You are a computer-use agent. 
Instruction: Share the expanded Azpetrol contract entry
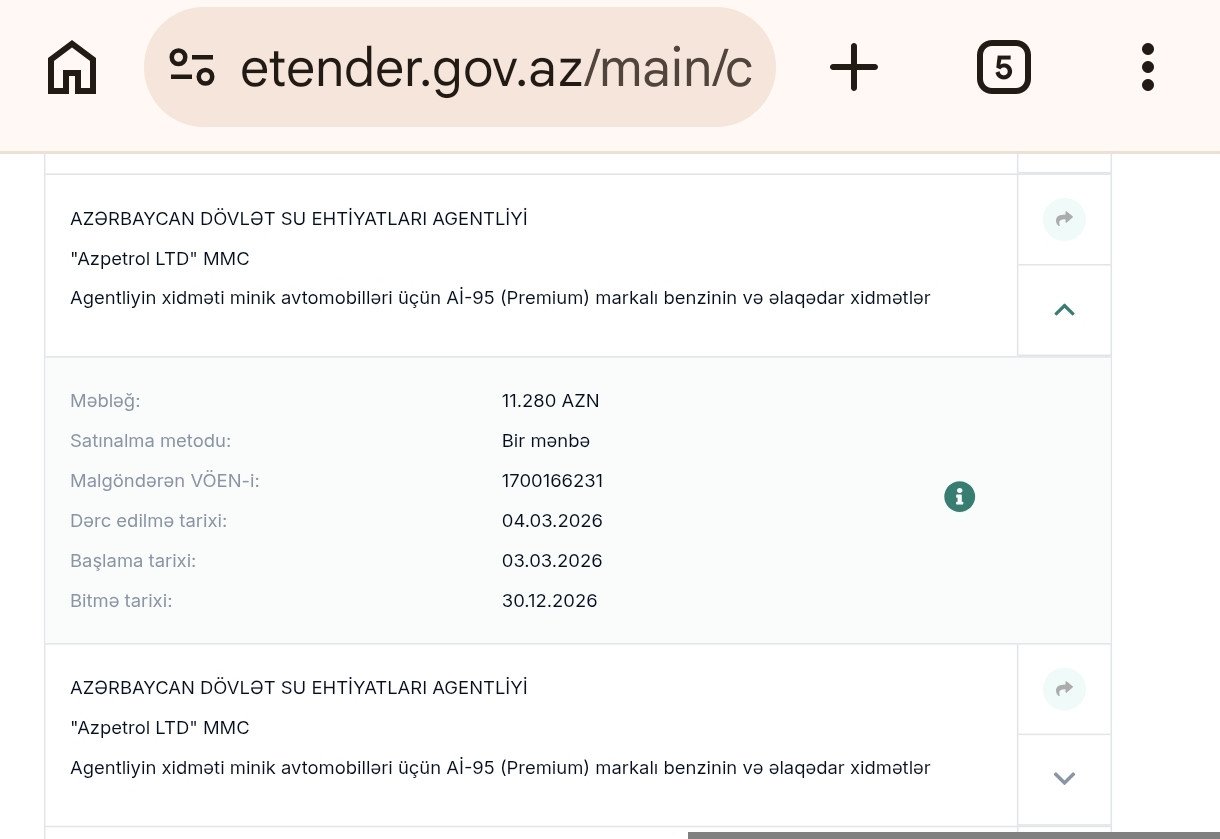(1064, 219)
